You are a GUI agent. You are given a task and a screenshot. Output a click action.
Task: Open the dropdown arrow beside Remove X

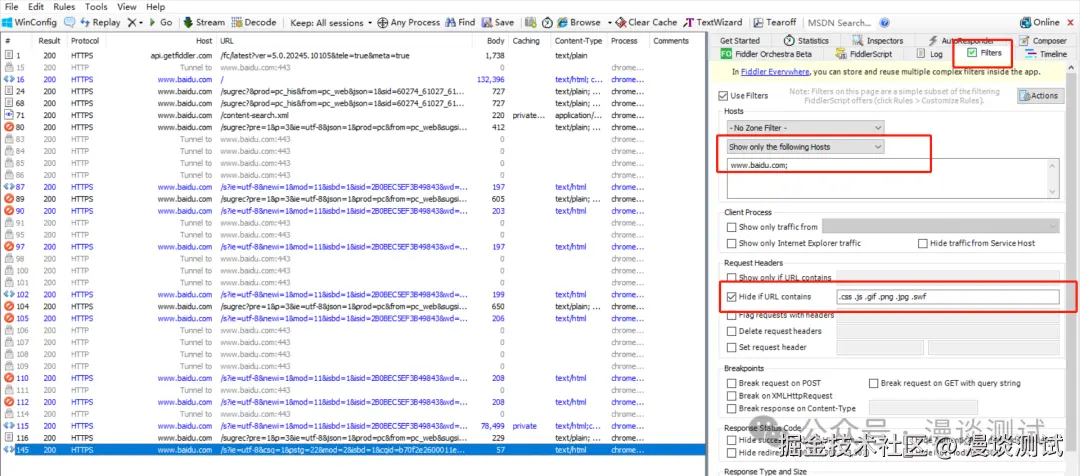click(x=141, y=23)
